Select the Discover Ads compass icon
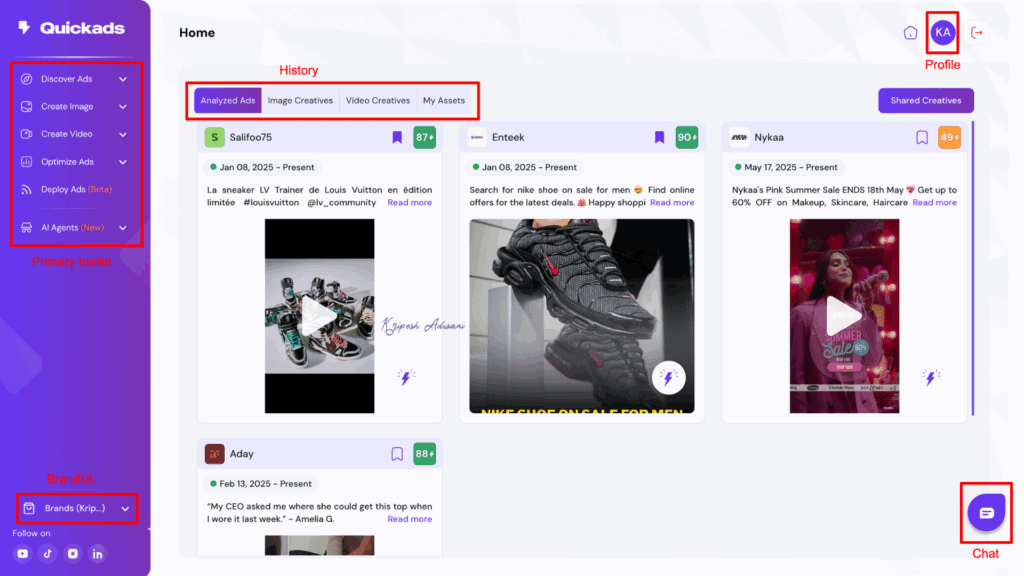The image size is (1024, 576). (x=26, y=79)
